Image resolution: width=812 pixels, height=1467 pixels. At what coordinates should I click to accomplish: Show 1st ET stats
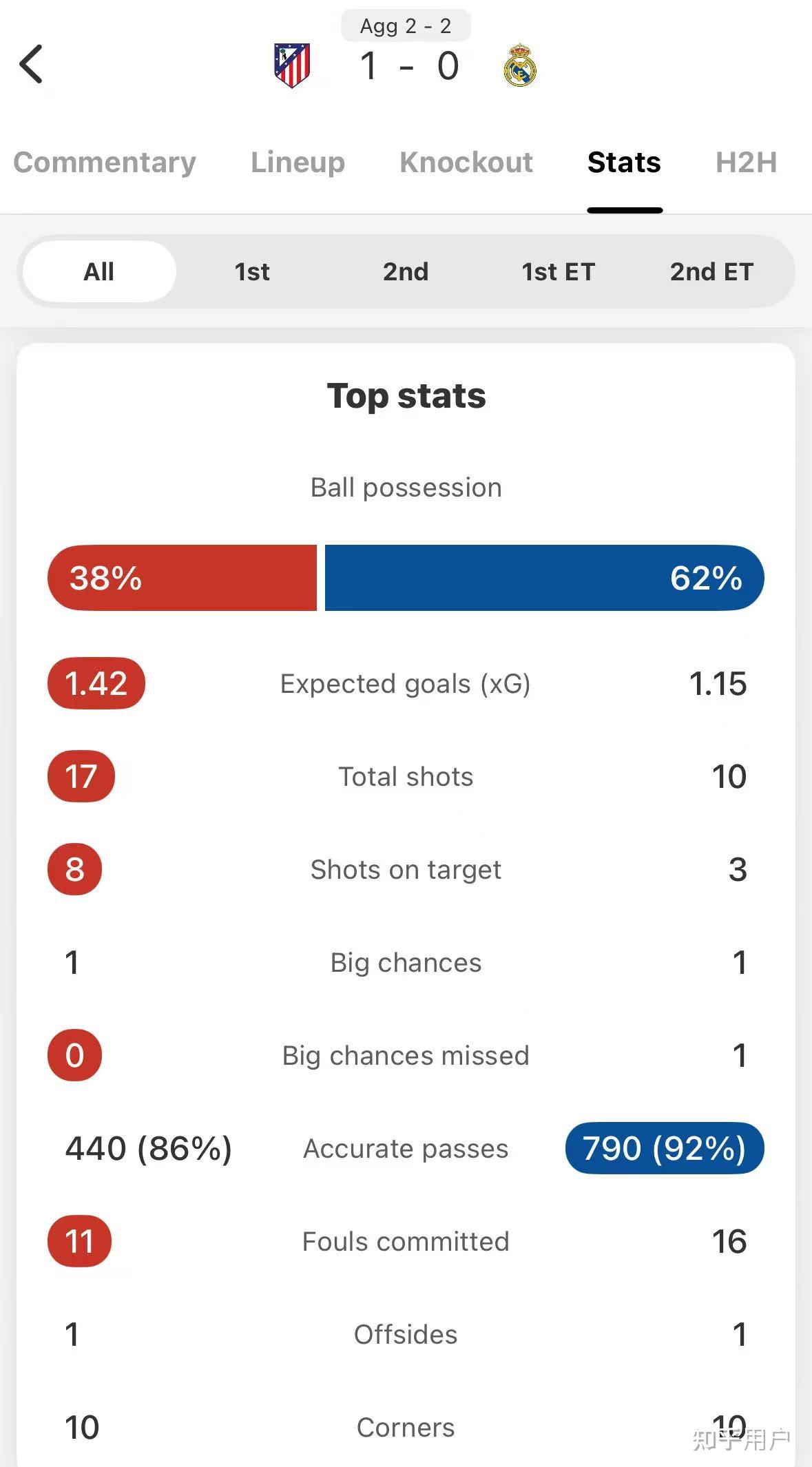coord(558,271)
